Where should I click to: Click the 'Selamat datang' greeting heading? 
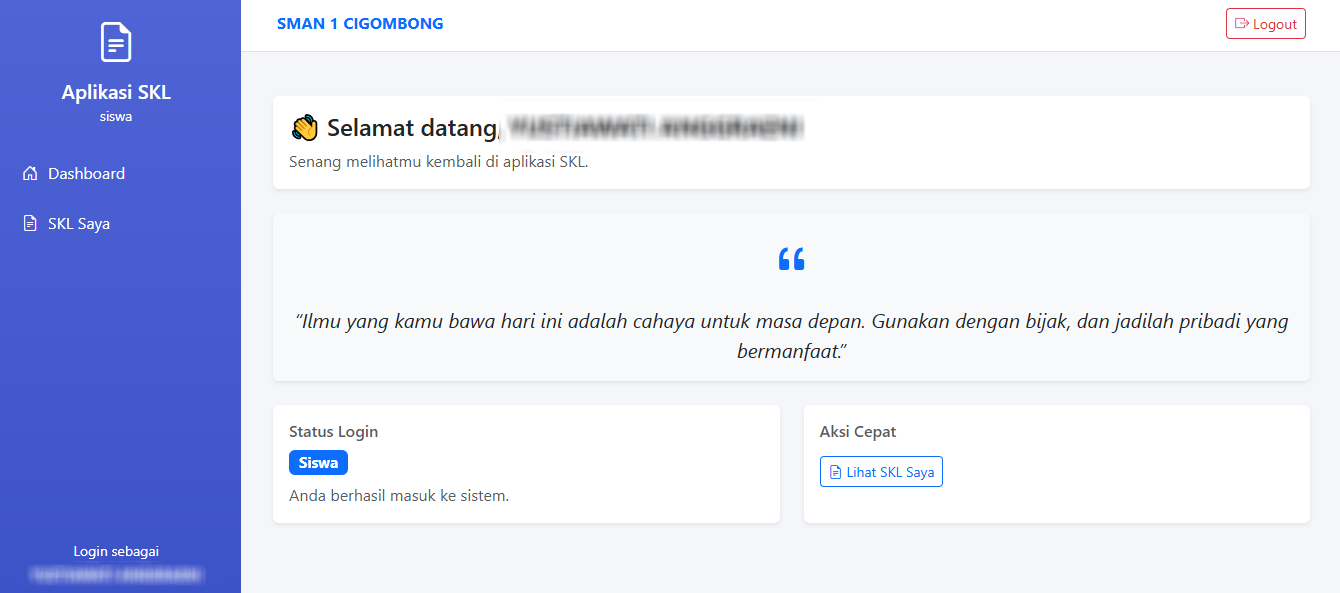point(412,128)
